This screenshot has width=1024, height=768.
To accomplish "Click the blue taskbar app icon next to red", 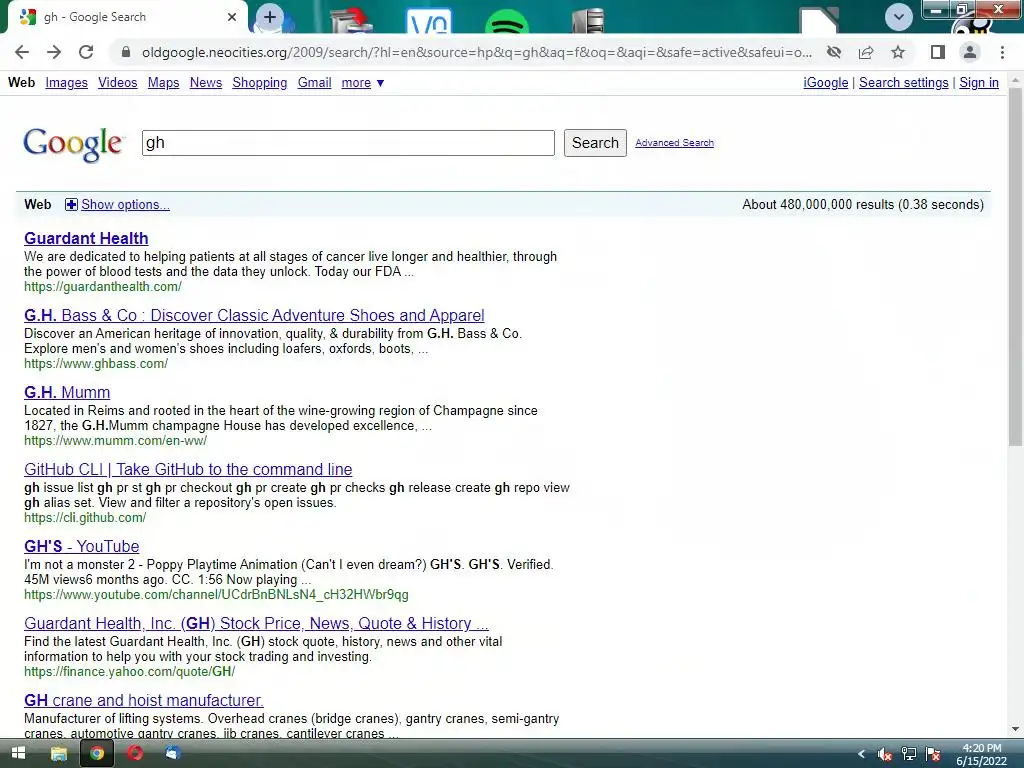I will [173, 754].
